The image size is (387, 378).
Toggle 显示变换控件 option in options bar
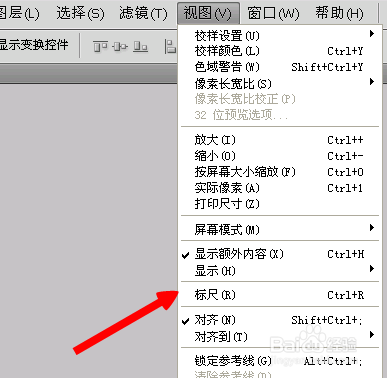34,45
